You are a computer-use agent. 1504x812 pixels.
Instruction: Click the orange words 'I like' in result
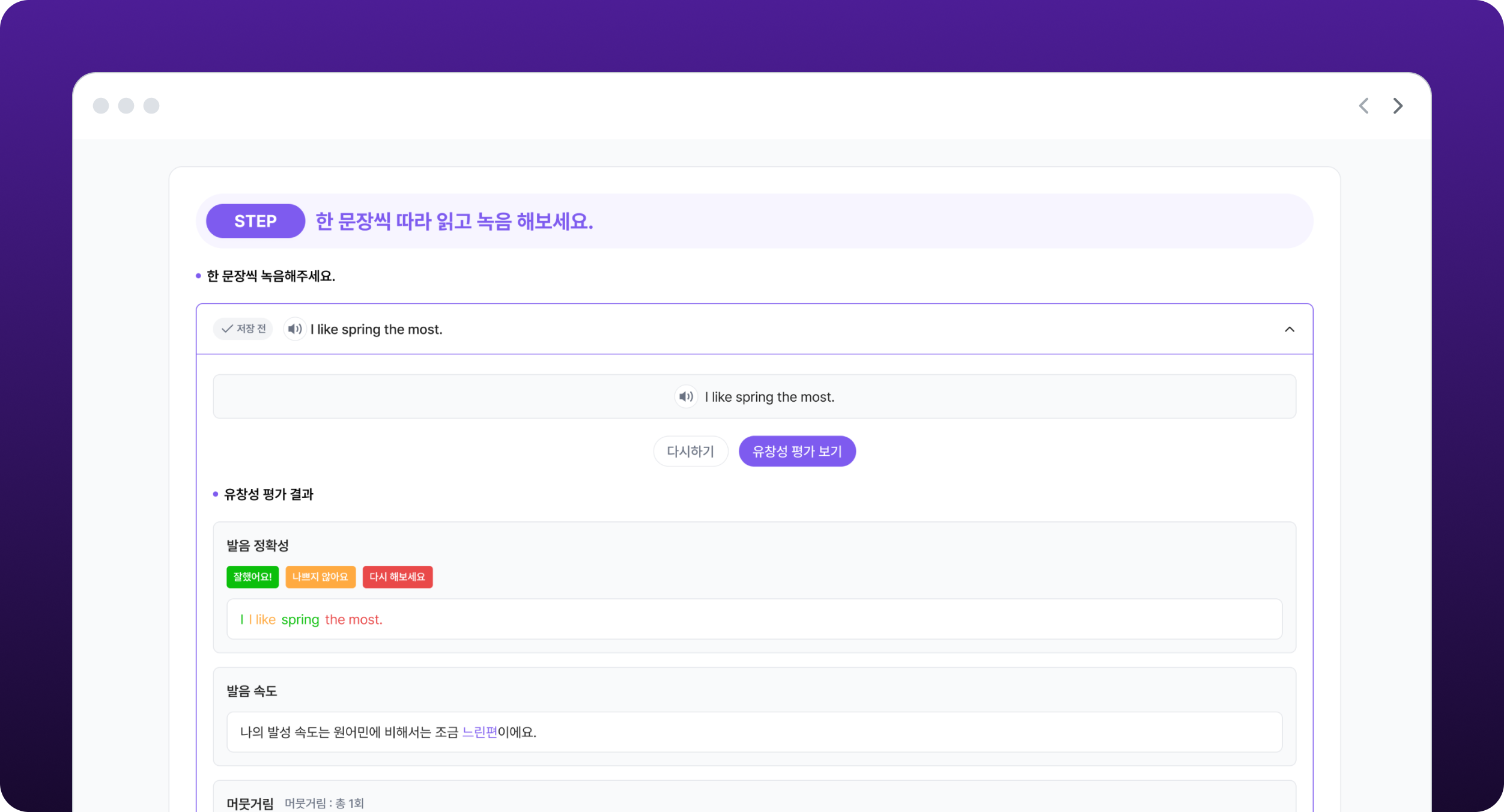pos(262,619)
